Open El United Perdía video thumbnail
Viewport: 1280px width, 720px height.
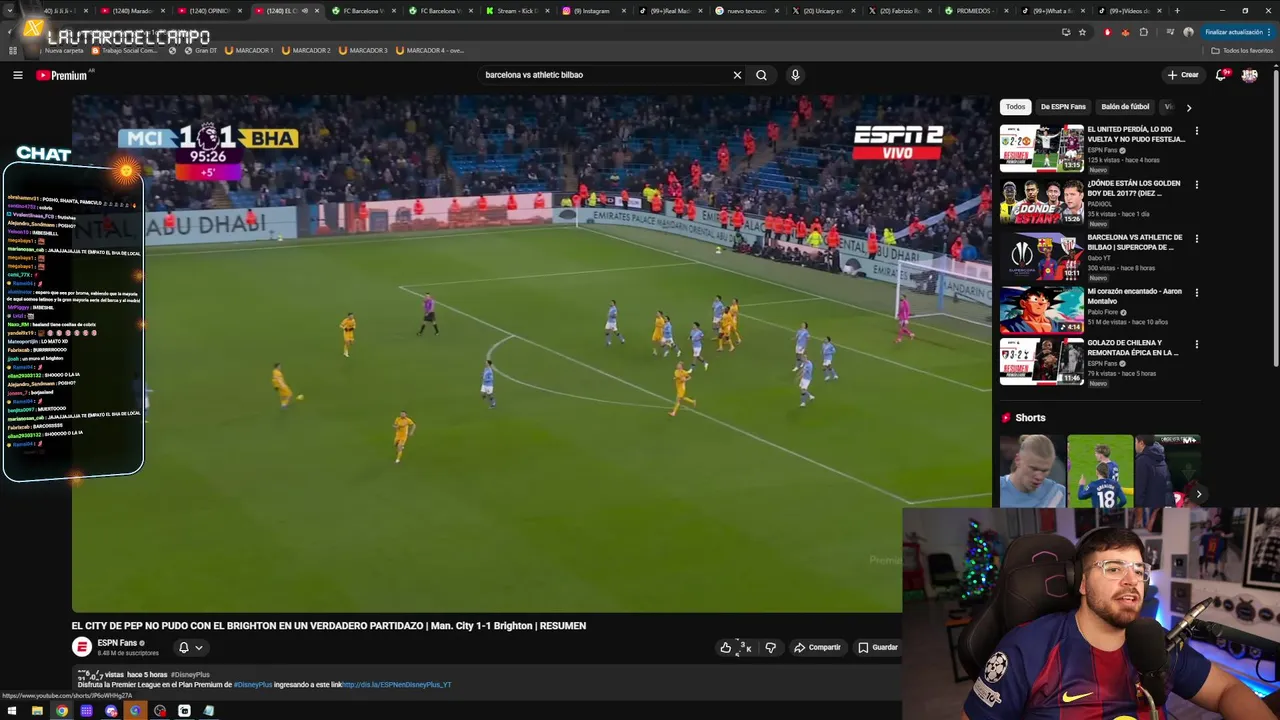1041,148
